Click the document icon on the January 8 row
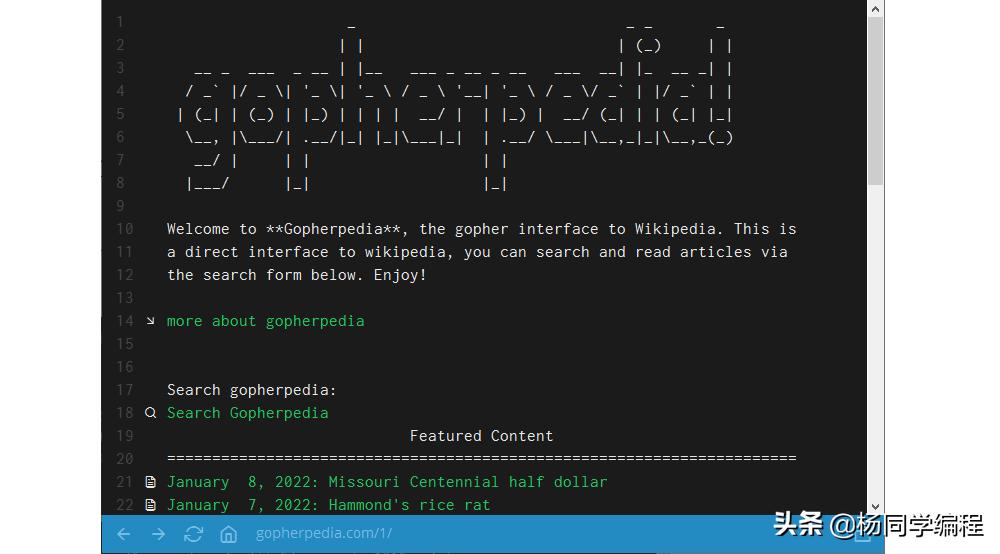This screenshot has width=1000, height=554. click(151, 482)
